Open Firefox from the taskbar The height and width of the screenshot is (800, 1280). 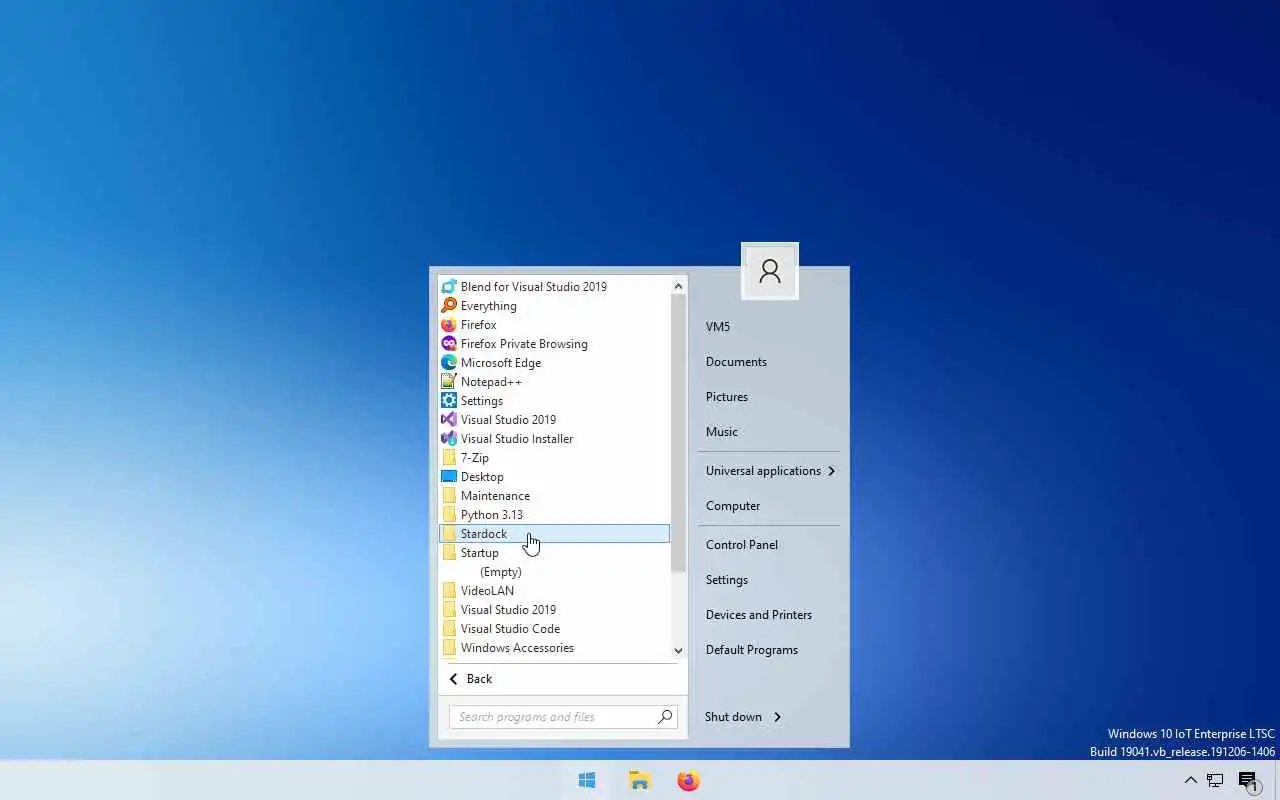pos(689,781)
